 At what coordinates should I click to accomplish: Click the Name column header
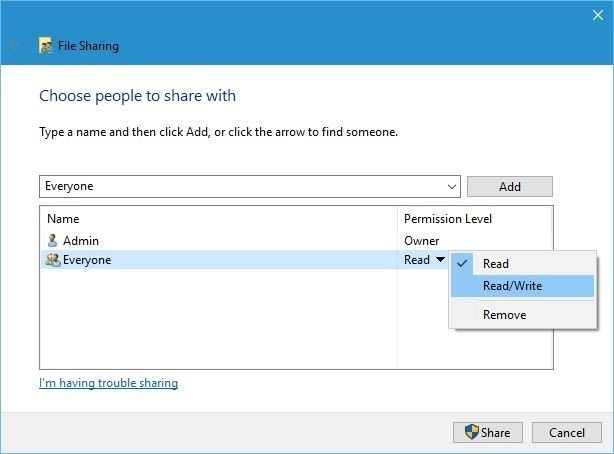tap(63, 218)
